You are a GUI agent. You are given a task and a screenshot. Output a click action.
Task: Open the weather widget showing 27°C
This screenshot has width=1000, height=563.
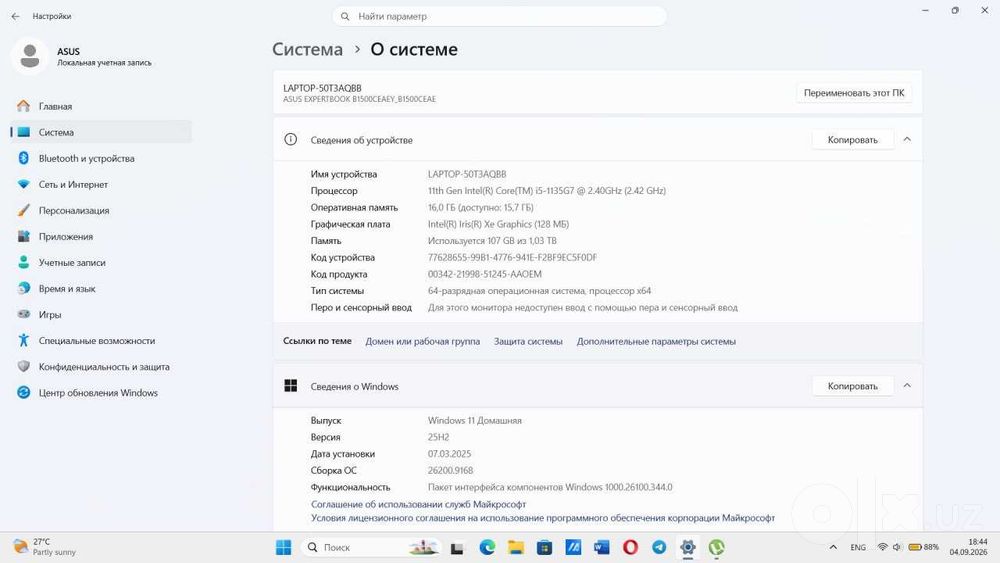click(45, 547)
